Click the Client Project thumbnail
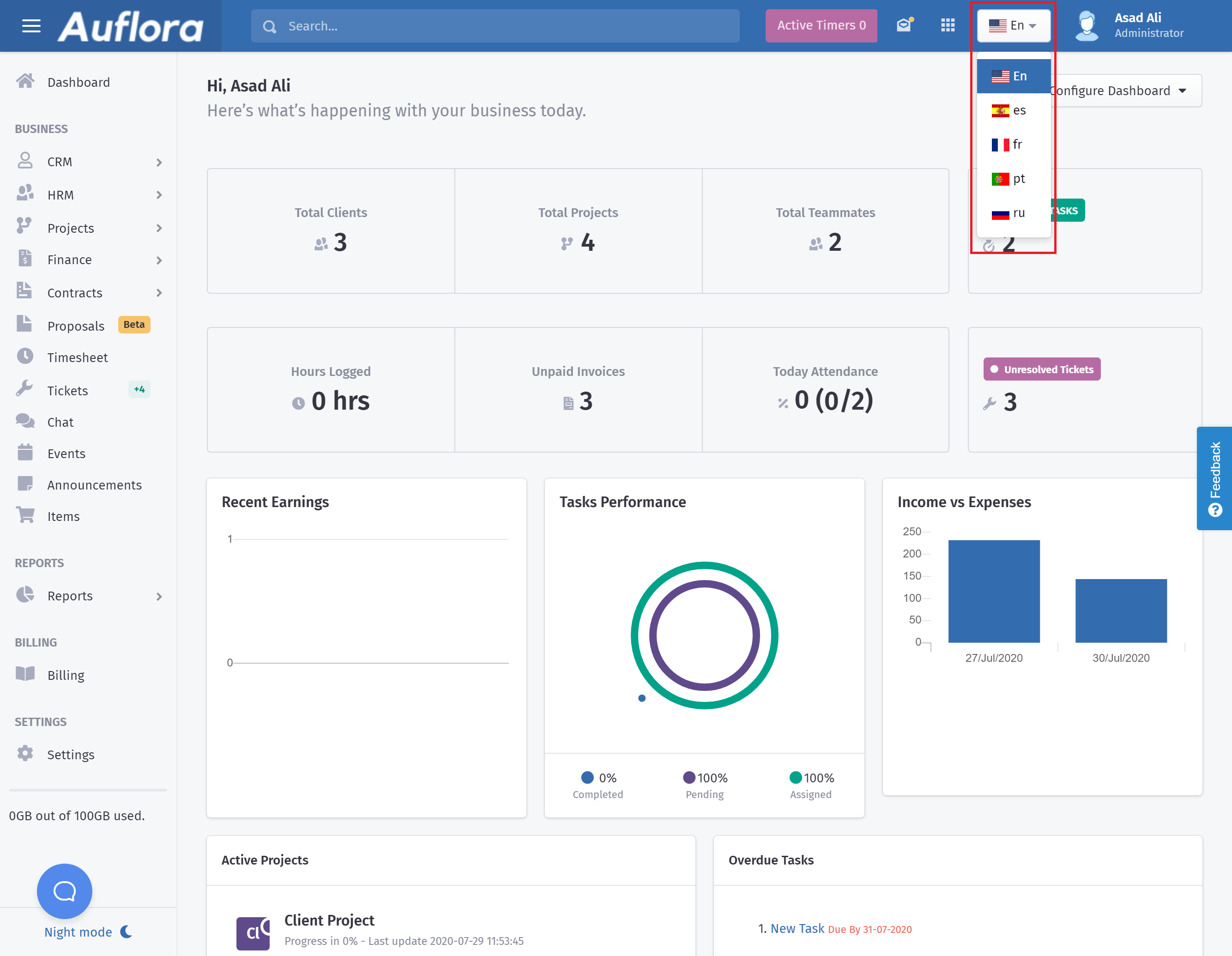1232x956 pixels. (x=253, y=933)
